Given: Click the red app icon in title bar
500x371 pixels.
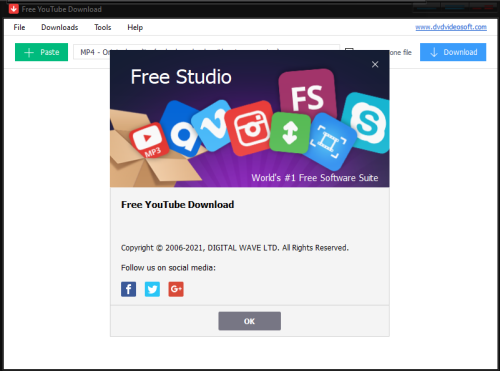Looking at the screenshot, I should [x=14, y=9].
